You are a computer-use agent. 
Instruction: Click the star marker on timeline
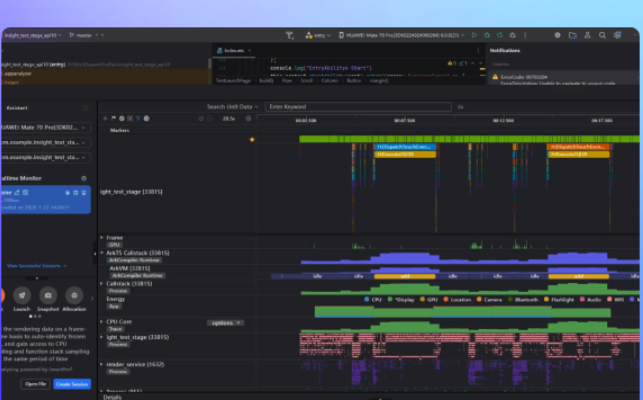tap(252, 139)
